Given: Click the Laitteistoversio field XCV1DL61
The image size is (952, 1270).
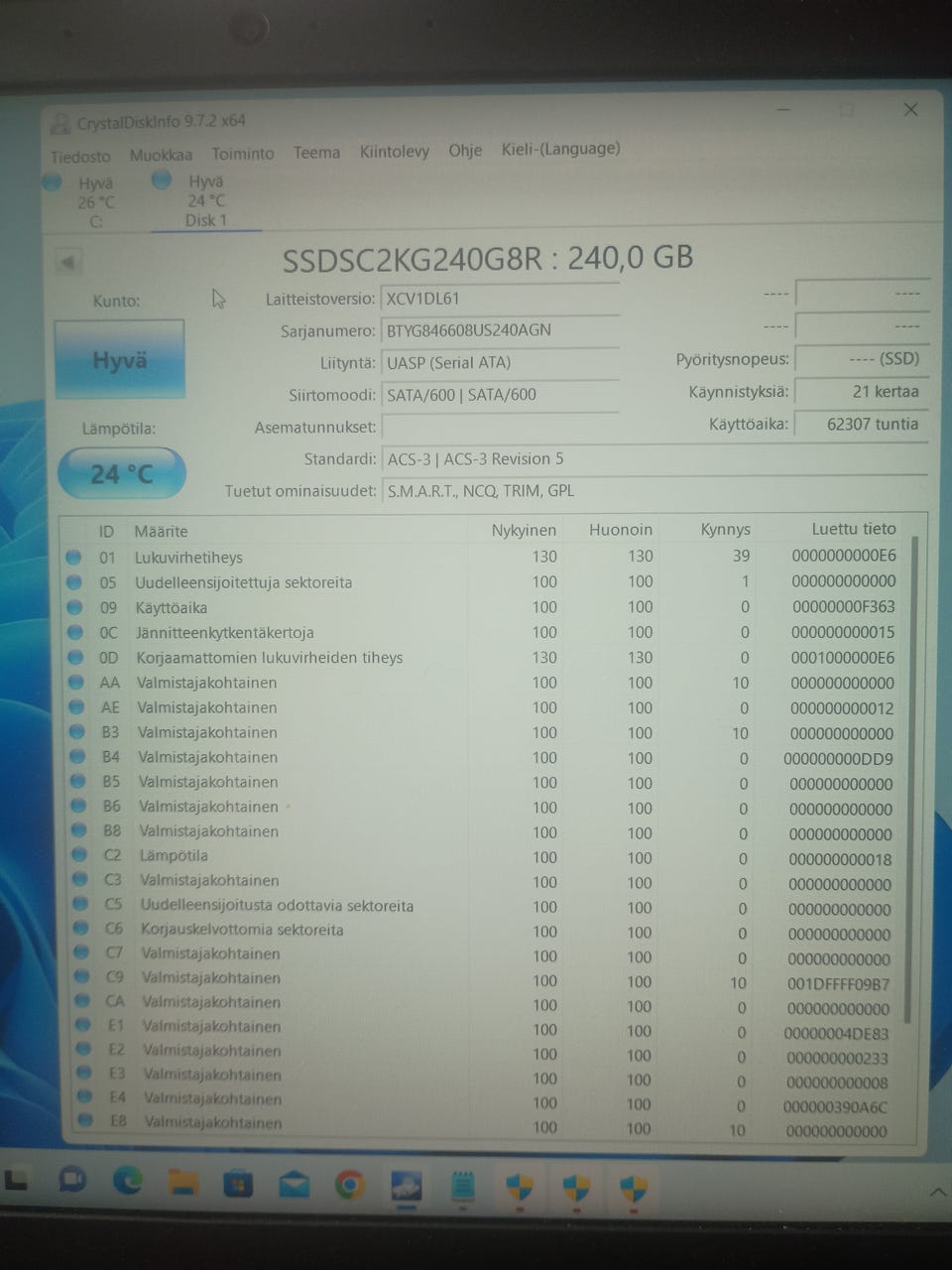Looking at the screenshot, I should (x=500, y=298).
